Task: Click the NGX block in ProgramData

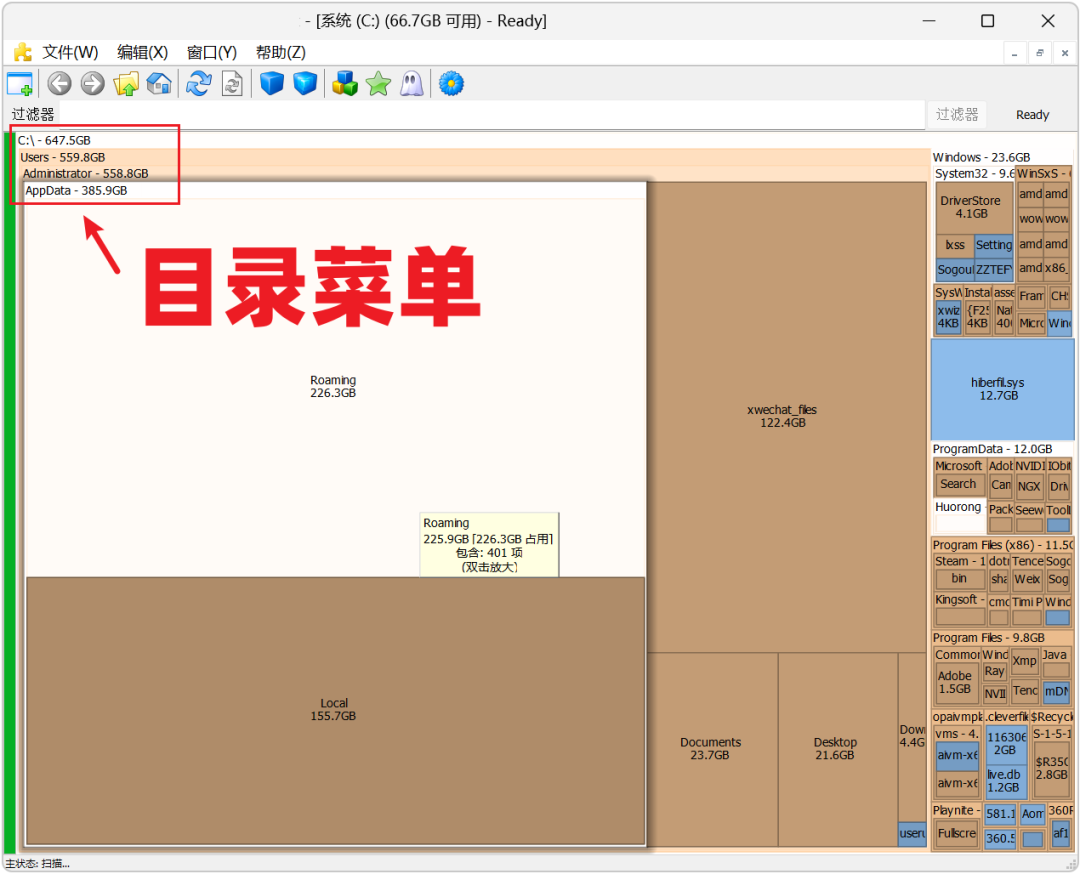Action: point(1029,486)
